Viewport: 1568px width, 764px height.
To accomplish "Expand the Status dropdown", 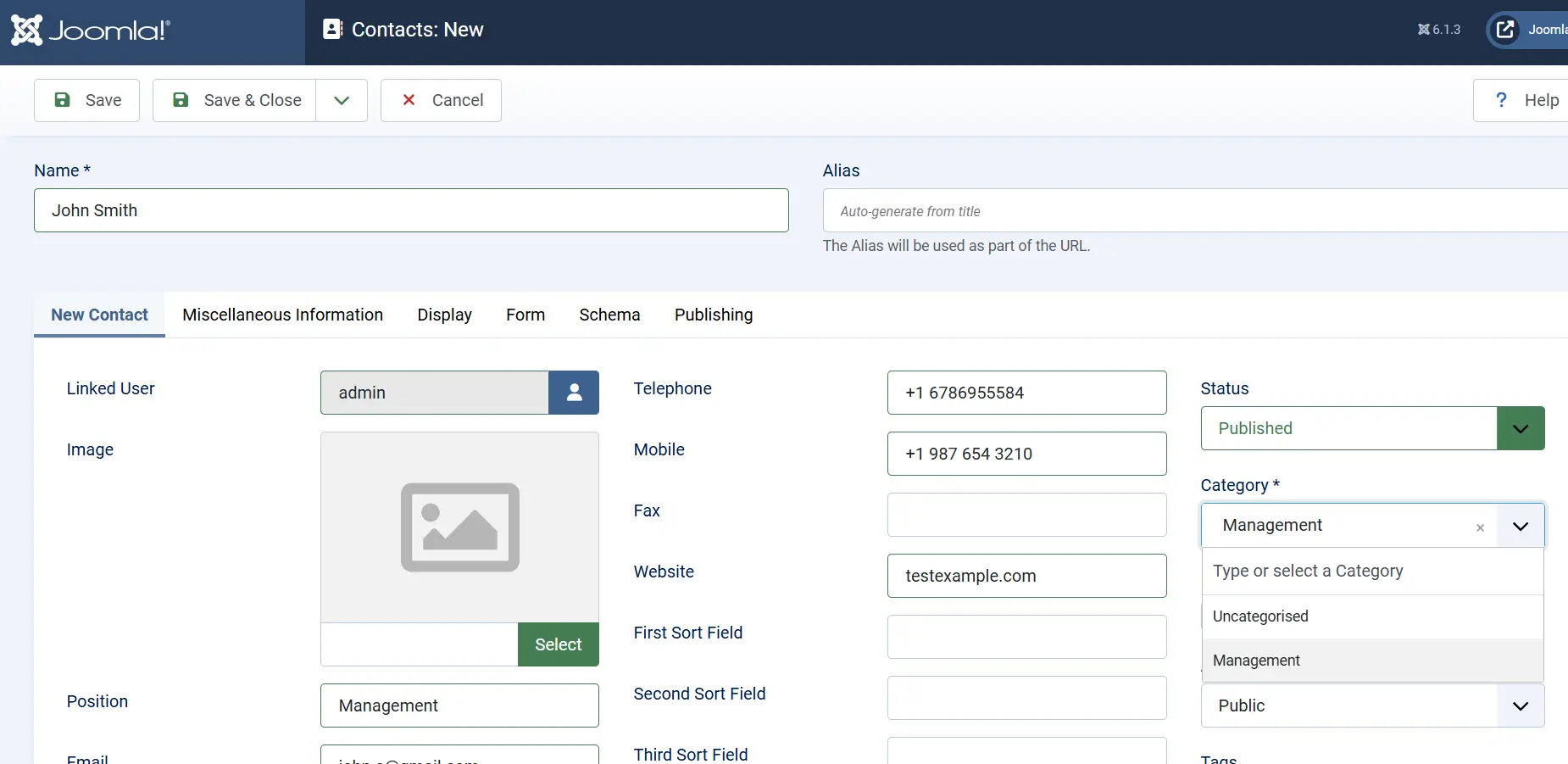I will point(1521,428).
